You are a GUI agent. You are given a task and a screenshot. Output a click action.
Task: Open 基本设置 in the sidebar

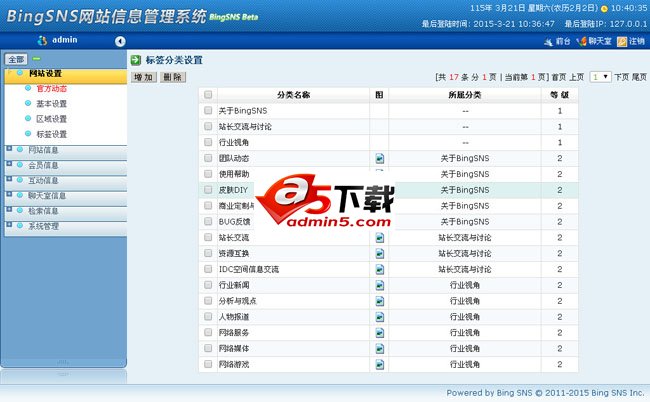click(x=51, y=104)
